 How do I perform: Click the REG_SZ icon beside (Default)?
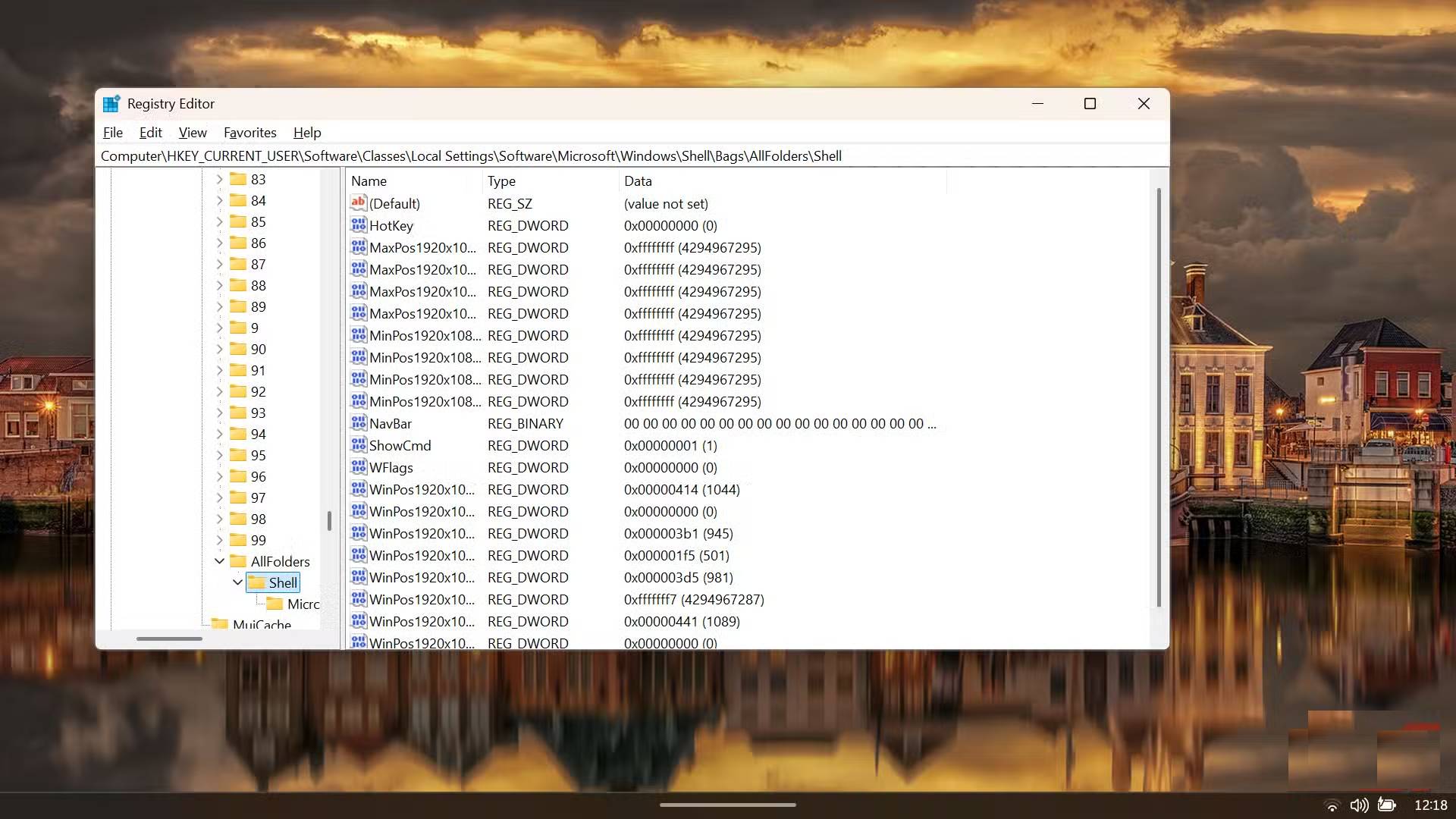(358, 203)
